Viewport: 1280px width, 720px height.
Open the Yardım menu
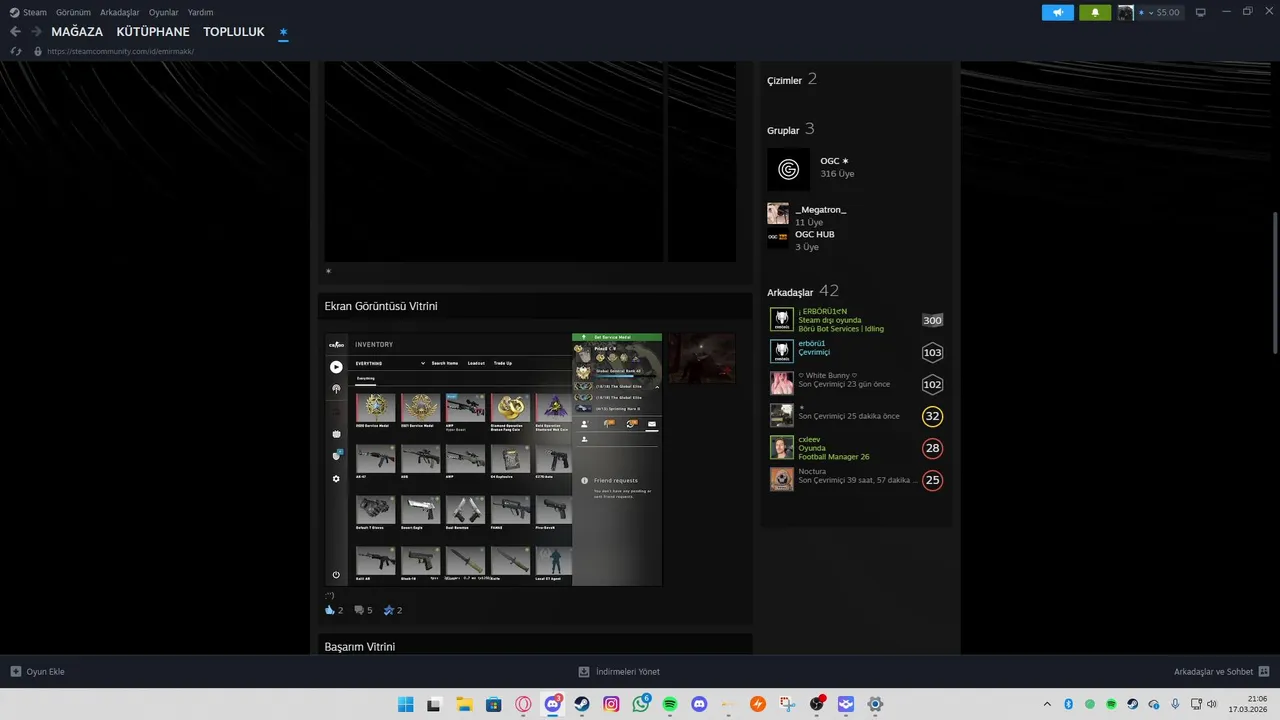coord(200,12)
